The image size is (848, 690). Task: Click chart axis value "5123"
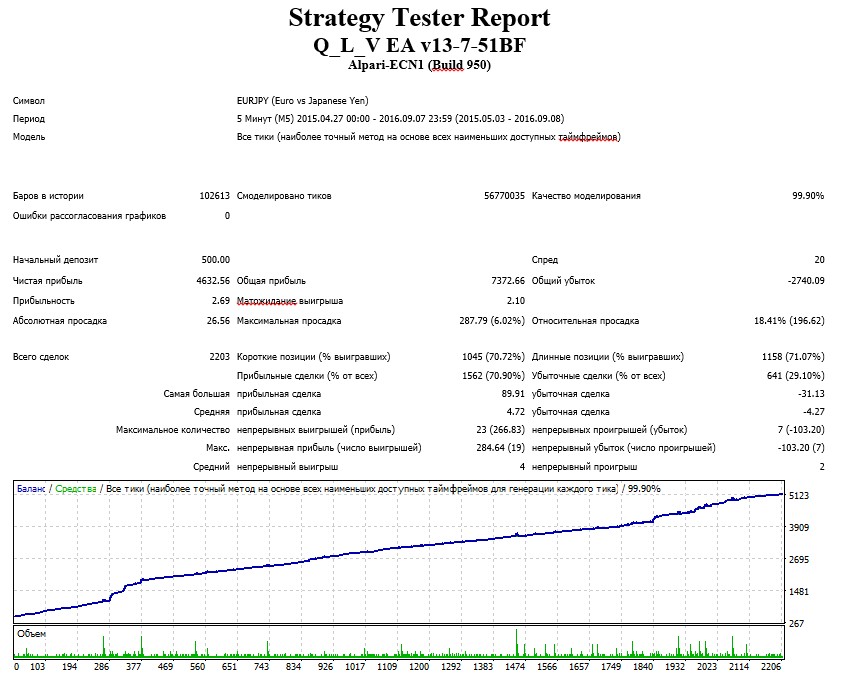point(799,496)
